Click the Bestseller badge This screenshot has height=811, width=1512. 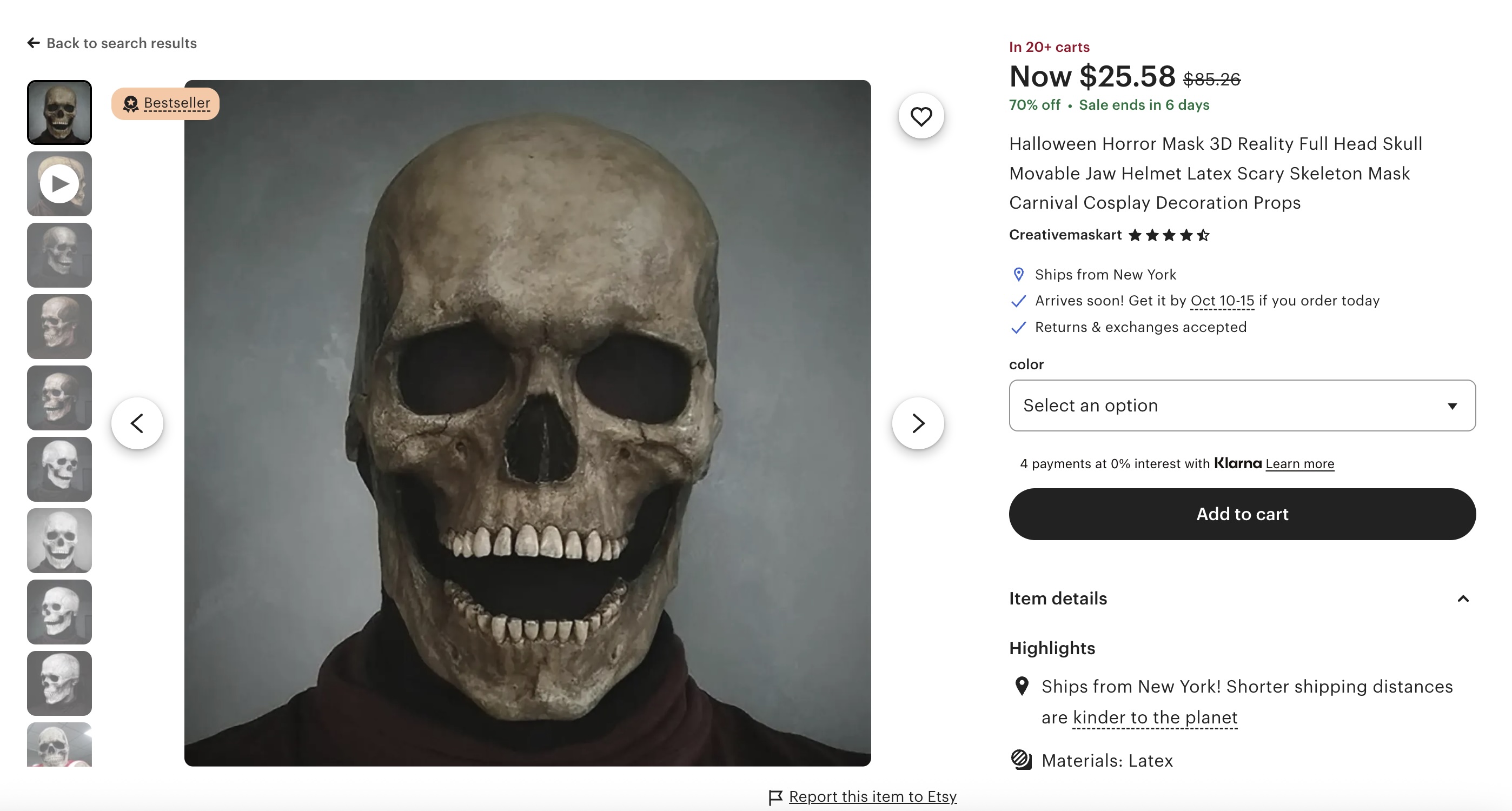(165, 103)
